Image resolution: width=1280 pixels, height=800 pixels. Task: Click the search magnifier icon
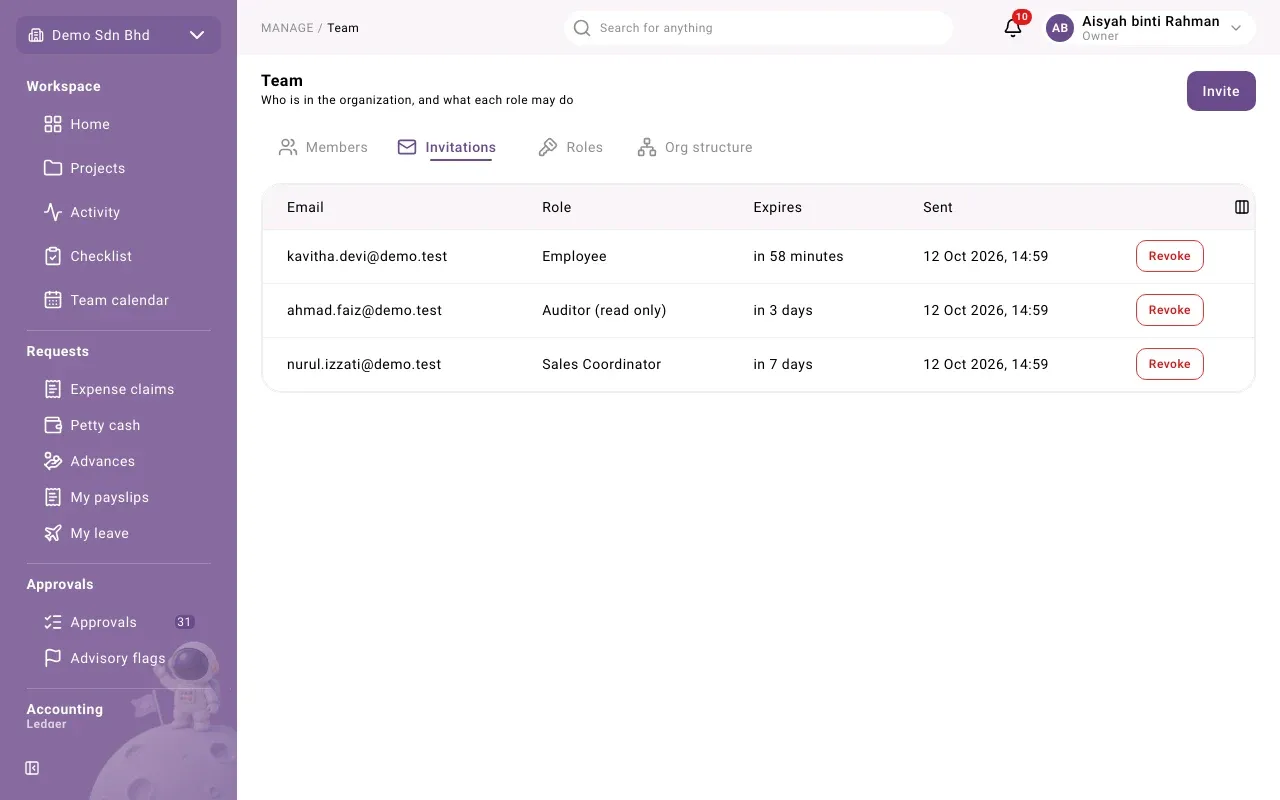[582, 28]
